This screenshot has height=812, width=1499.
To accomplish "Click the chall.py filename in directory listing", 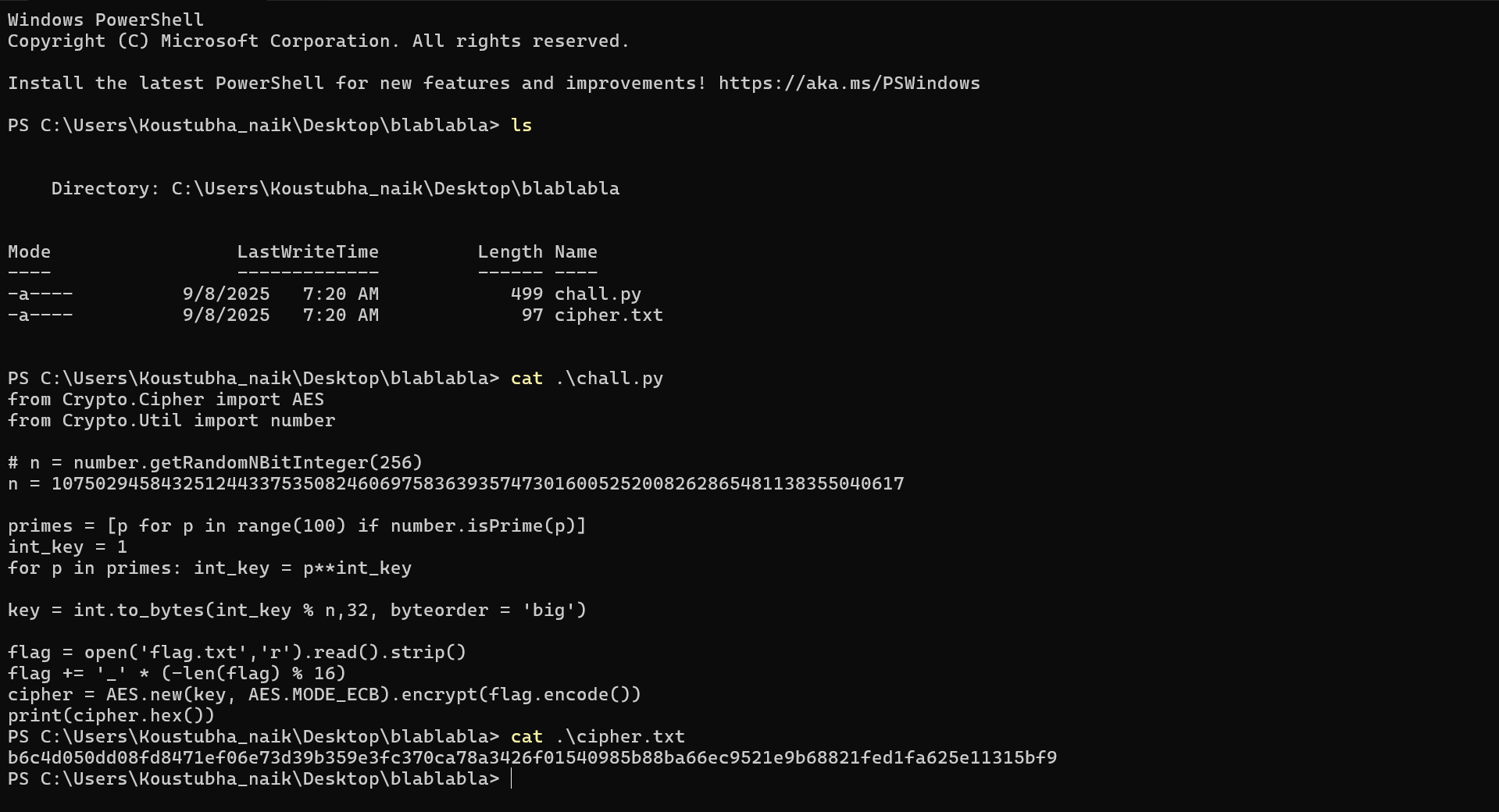I will [598, 294].
